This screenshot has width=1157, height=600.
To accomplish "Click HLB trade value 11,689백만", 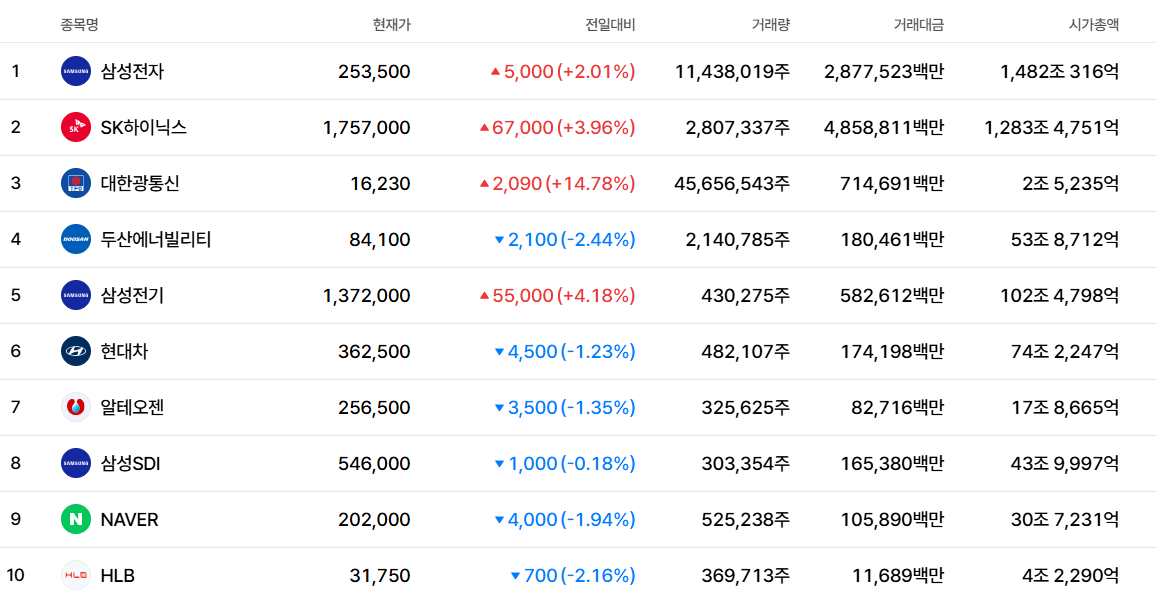I will [898, 576].
